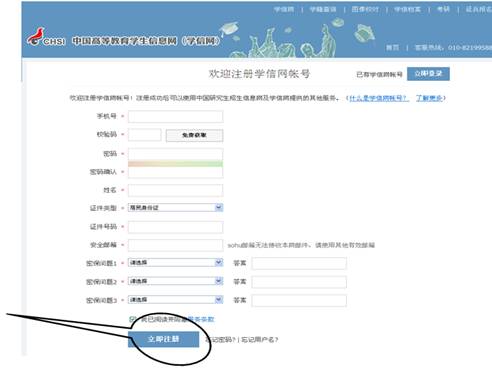This screenshot has width=492, height=371.
Task: Focus the 安全邮箱 email field
Action: coord(175,245)
